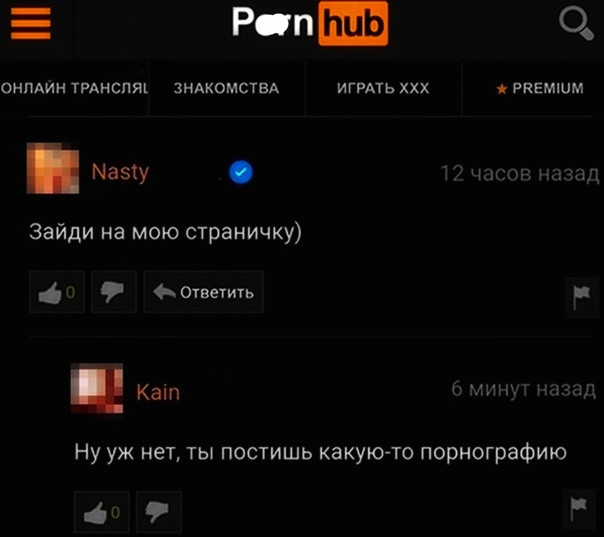Click the blue verified badge next to Nasty
Viewport: 604px width, 537px height.
tap(241, 172)
